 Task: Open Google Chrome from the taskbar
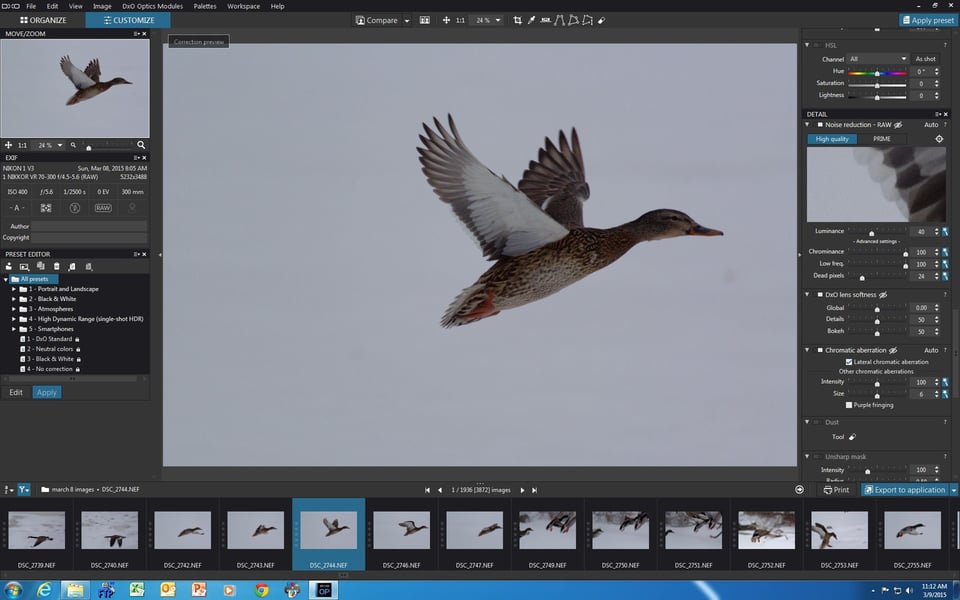[x=261, y=590]
